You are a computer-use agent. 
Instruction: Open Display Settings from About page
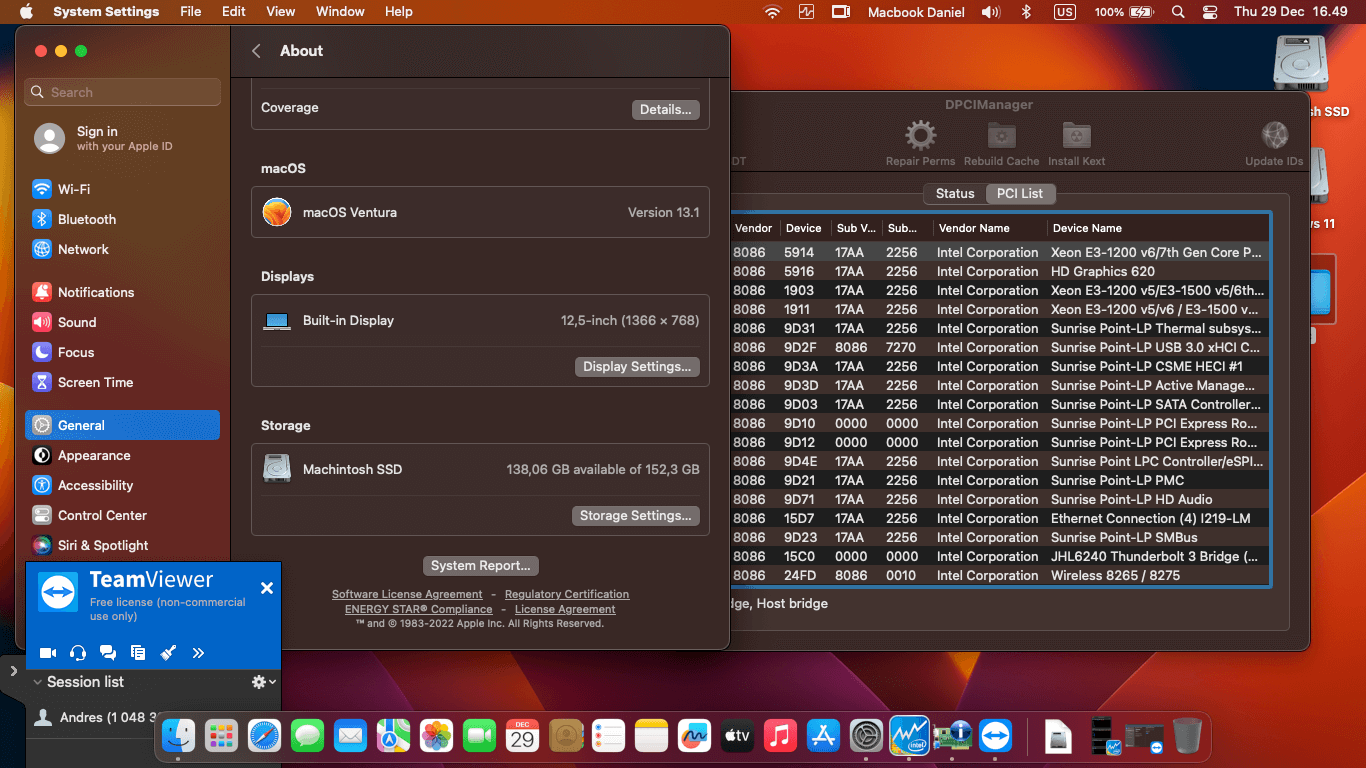pos(637,367)
